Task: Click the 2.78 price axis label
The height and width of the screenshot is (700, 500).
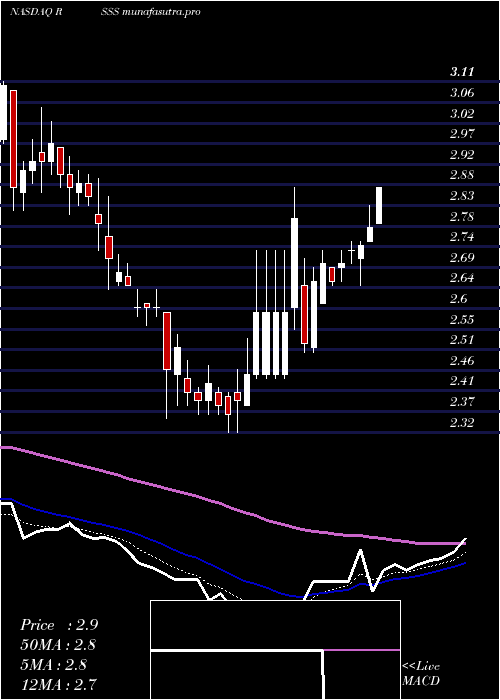Action: [462, 217]
